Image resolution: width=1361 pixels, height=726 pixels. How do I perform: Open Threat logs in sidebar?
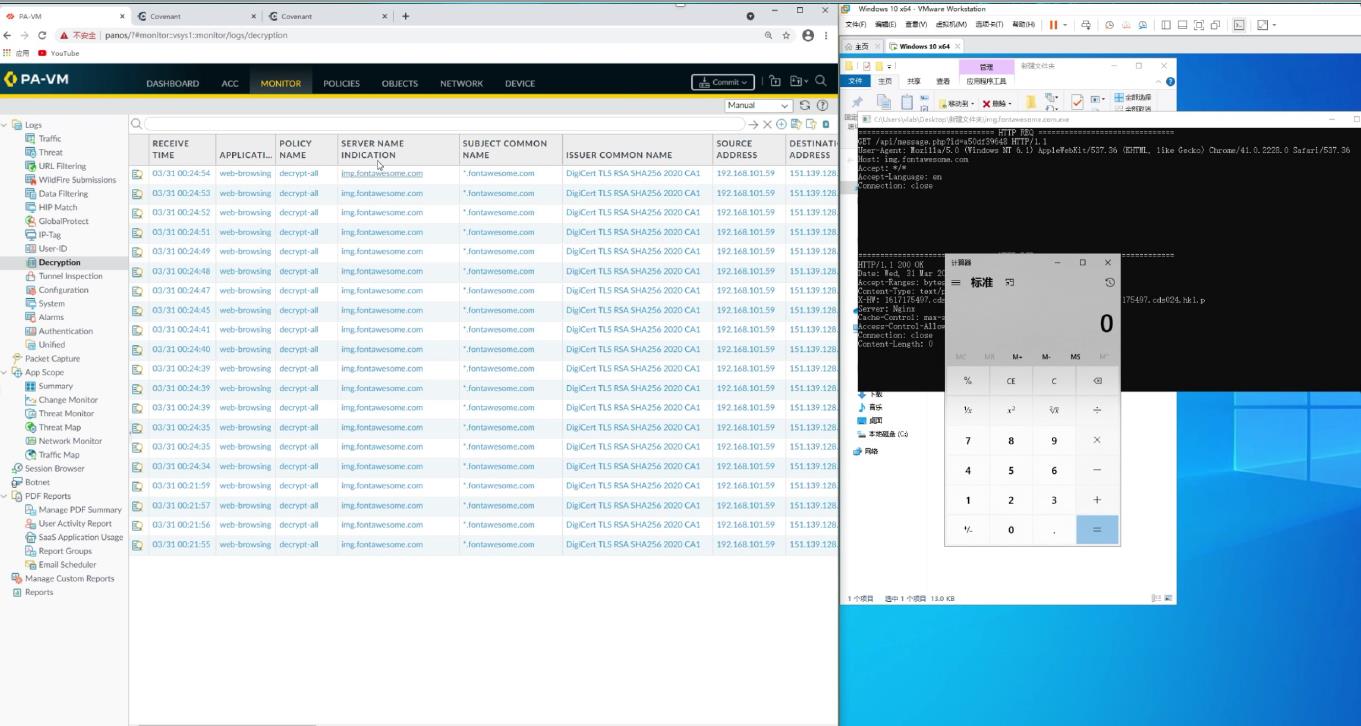pyautogui.click(x=50, y=153)
